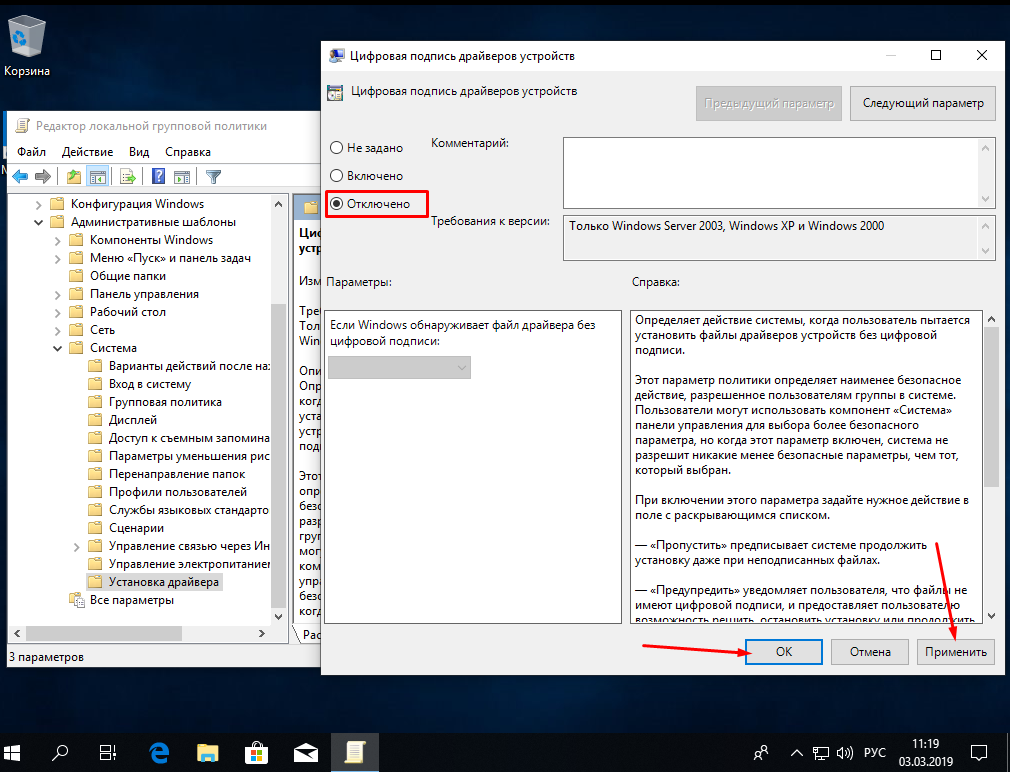
Task: Expand the 'Панель управления' node
Action: 57,295
